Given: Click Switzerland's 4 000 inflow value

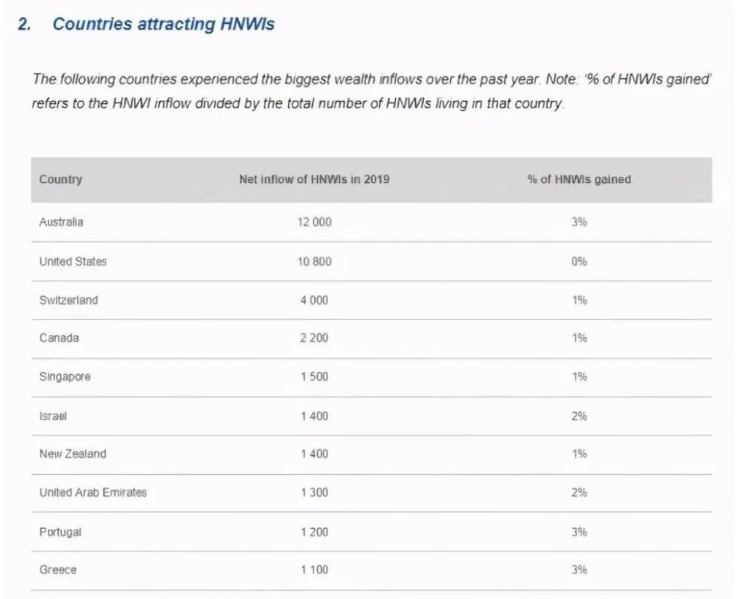Looking at the screenshot, I should tap(314, 300).
